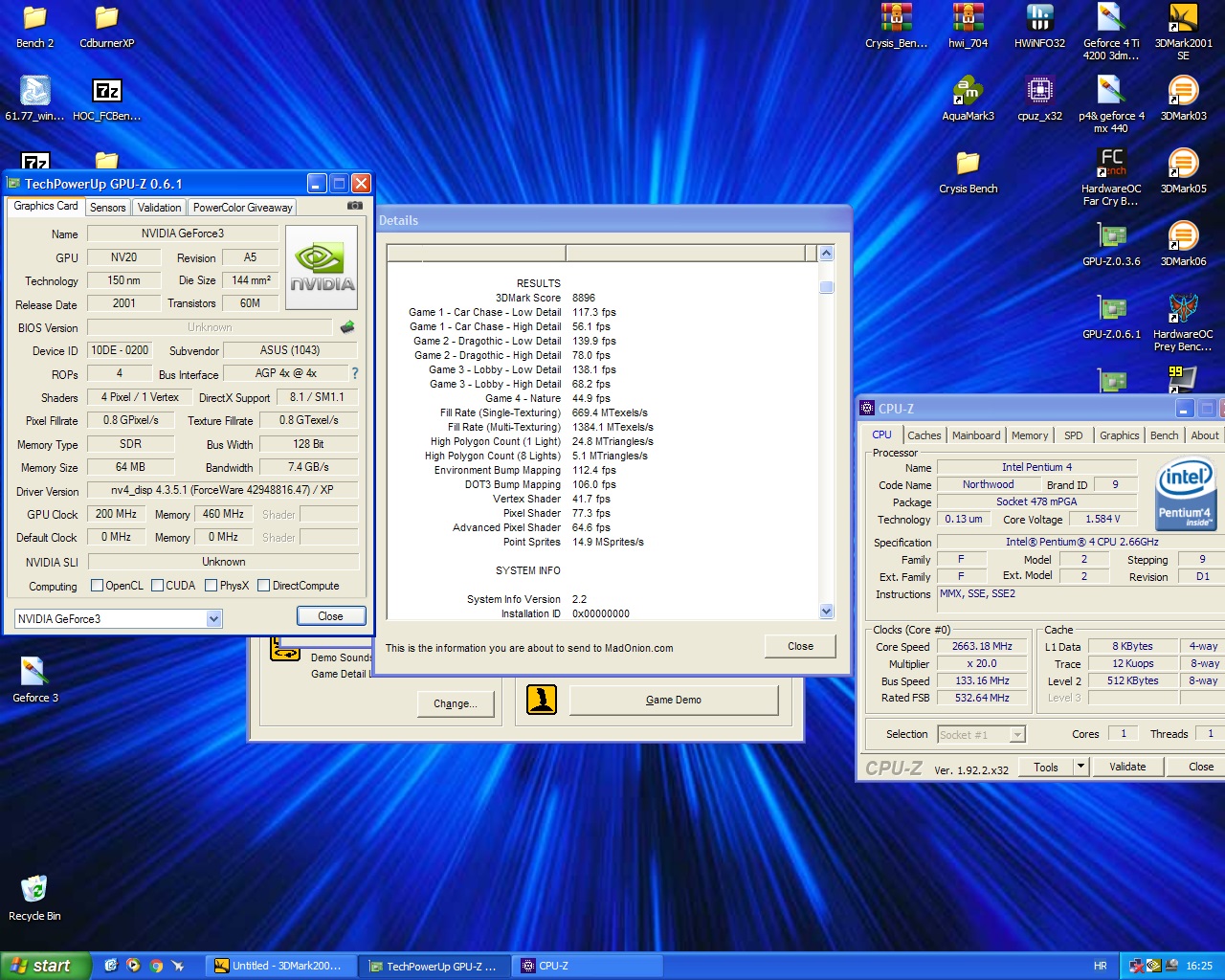Viewport: 1225px width, 980px height.
Task: Click the Bus Interface question mark icon
Action: pyautogui.click(x=355, y=373)
